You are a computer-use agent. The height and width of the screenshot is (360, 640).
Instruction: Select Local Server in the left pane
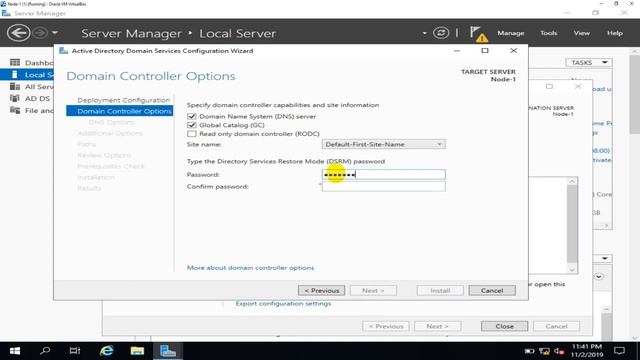27,75
